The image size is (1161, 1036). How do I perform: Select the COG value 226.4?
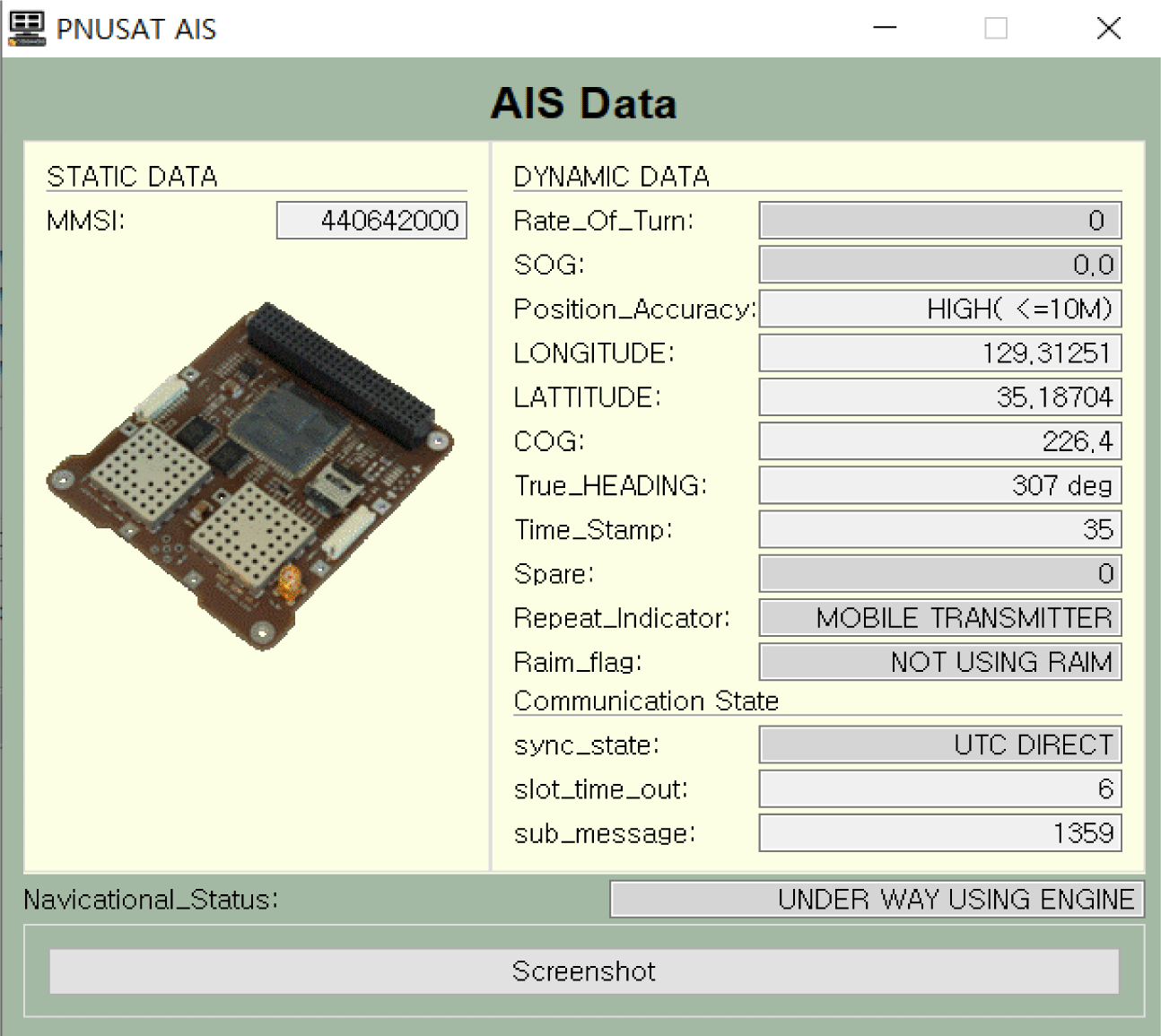click(x=940, y=441)
